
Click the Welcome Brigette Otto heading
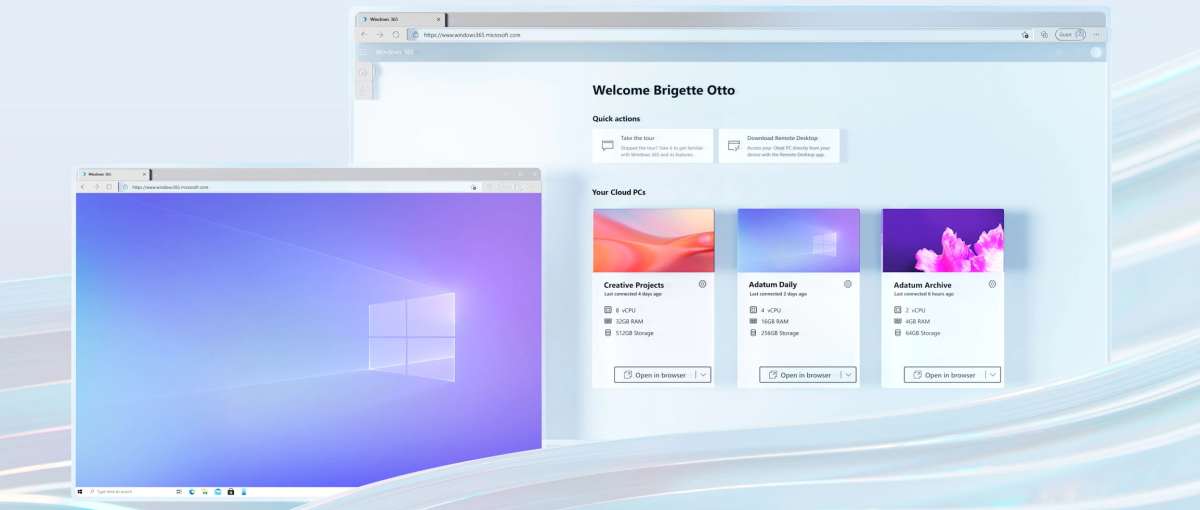point(664,90)
